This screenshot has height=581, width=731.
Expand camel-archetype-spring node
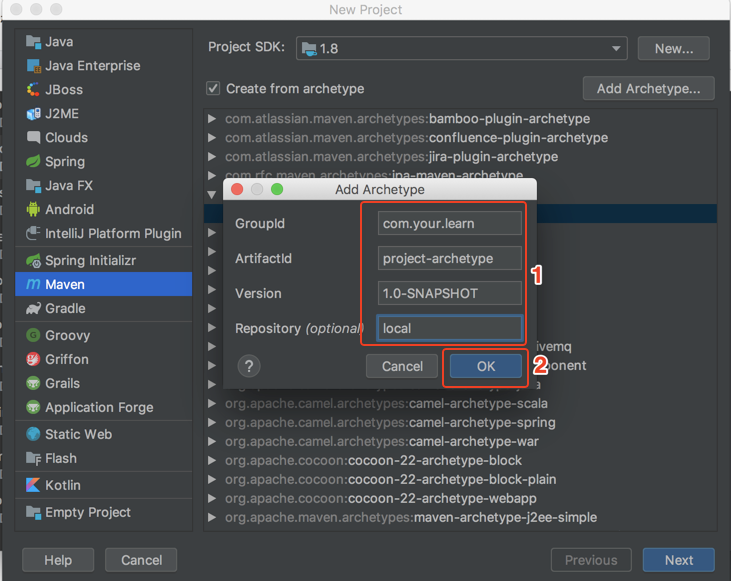[212, 422]
